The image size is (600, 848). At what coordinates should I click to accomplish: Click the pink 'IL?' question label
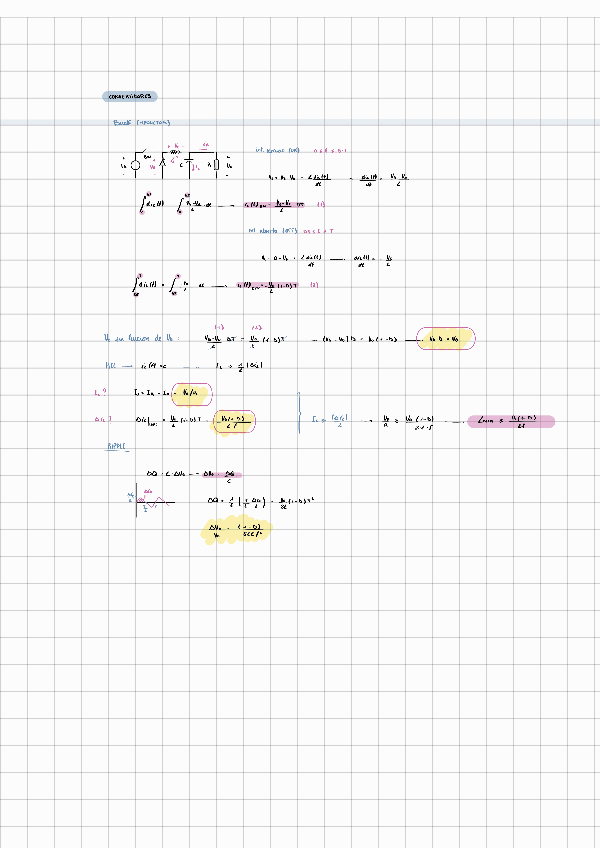point(98,393)
